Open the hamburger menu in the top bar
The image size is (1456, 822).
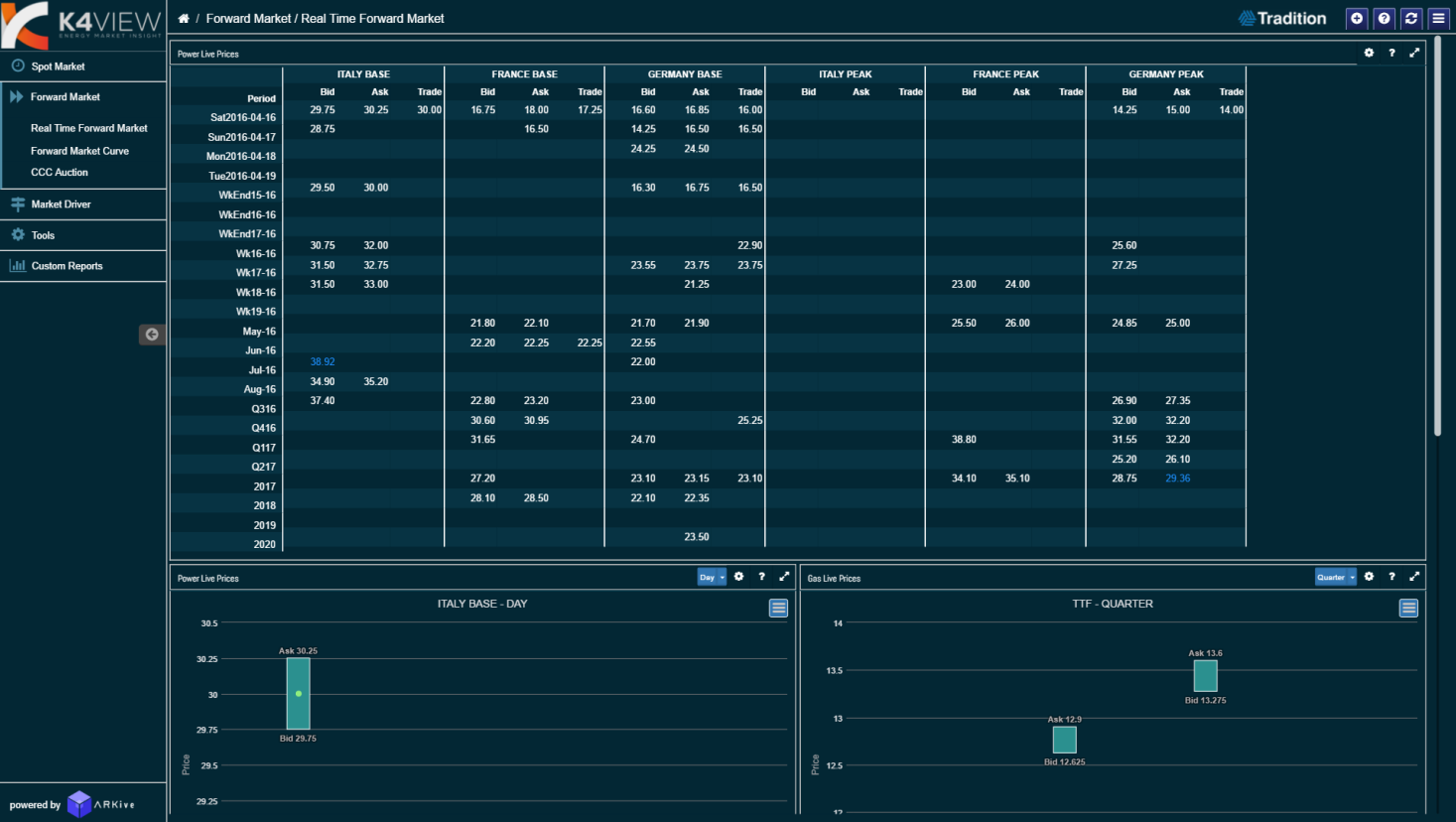click(1438, 18)
